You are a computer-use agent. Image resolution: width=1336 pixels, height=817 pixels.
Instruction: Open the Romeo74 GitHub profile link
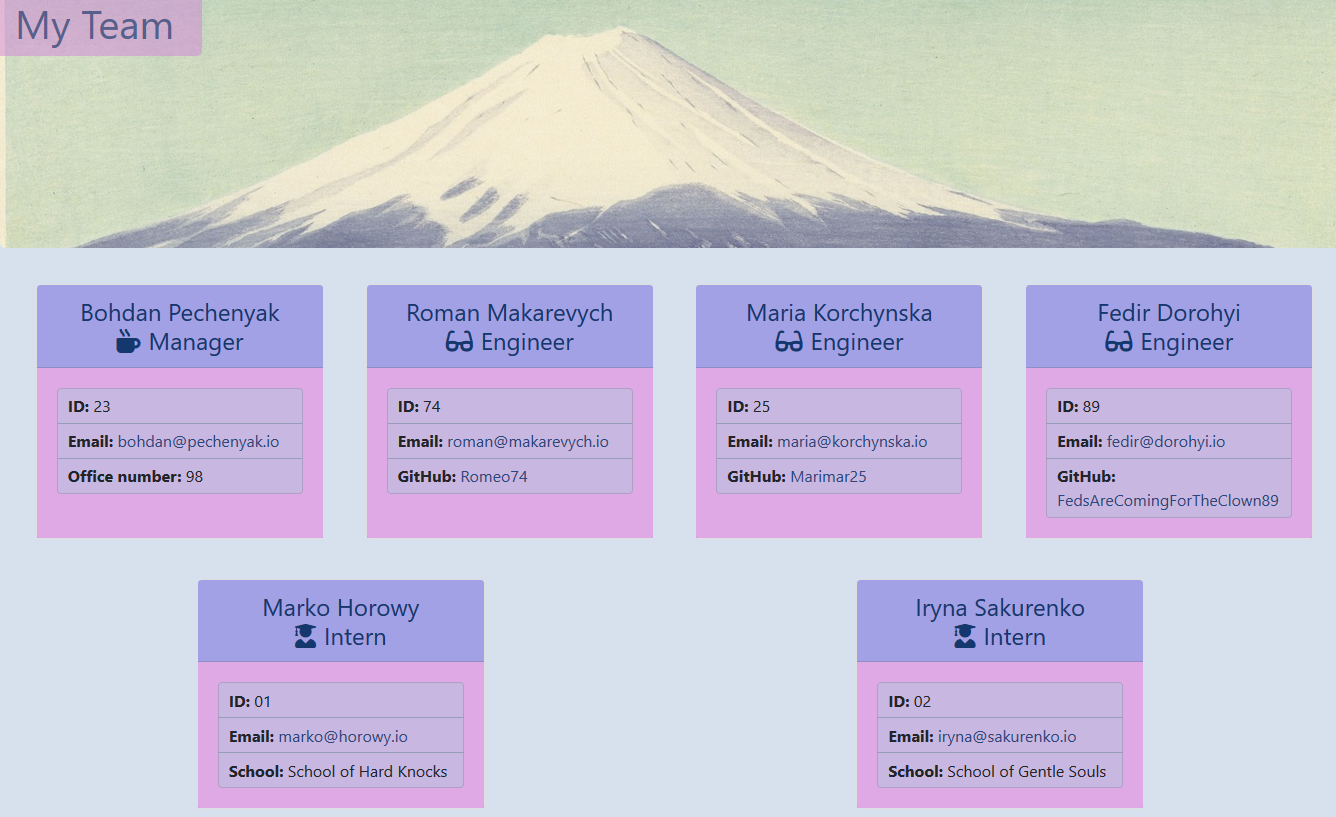[x=494, y=476]
